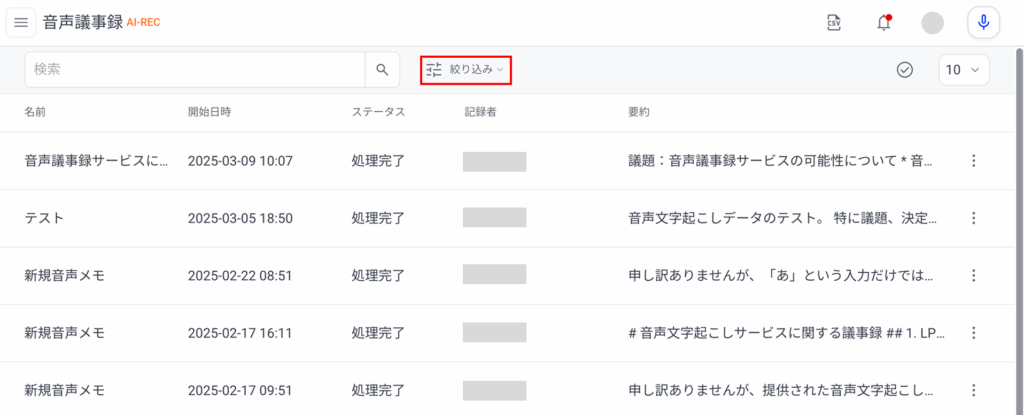This screenshot has width=1024, height=415.
Task: Open more options for 2025-02-17 16:11 row
Action: pyautogui.click(x=974, y=333)
